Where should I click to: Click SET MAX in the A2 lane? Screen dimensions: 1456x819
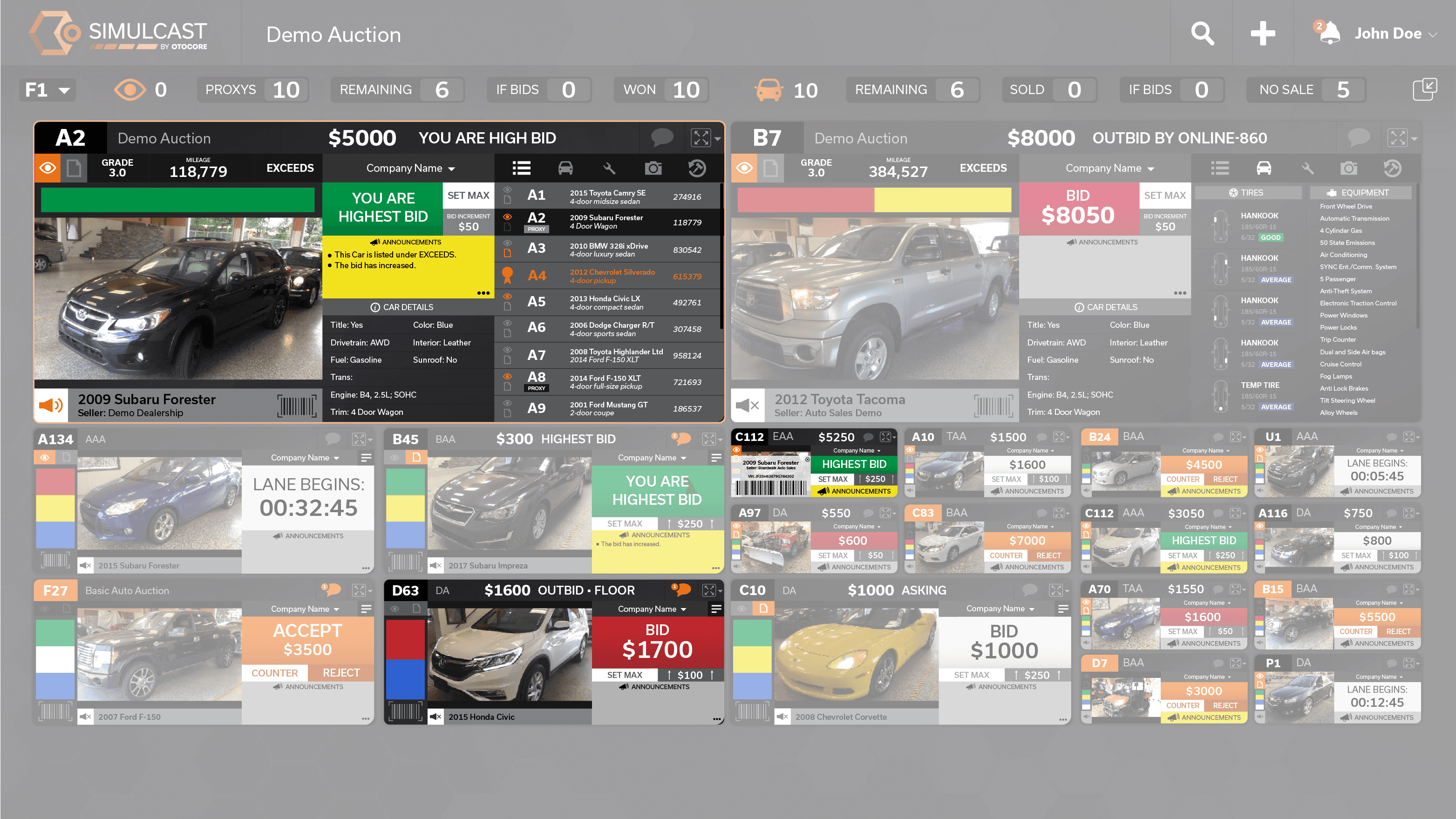click(x=468, y=196)
